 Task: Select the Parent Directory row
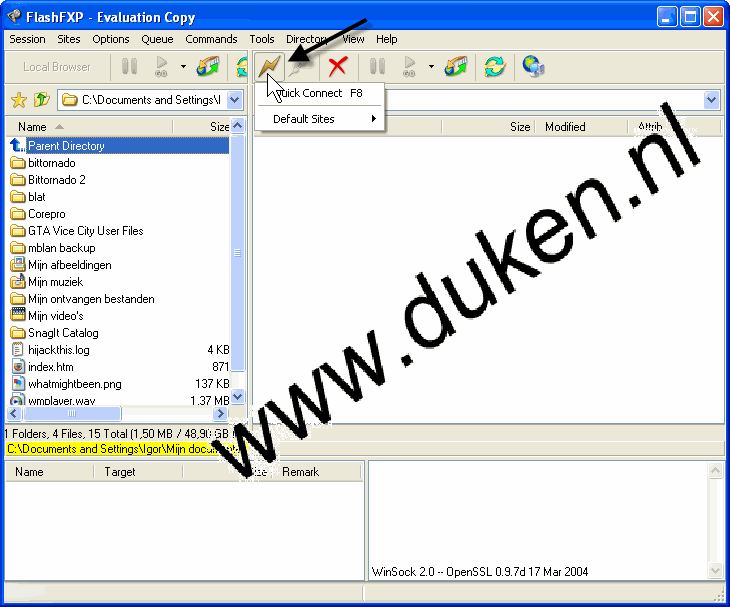click(118, 146)
